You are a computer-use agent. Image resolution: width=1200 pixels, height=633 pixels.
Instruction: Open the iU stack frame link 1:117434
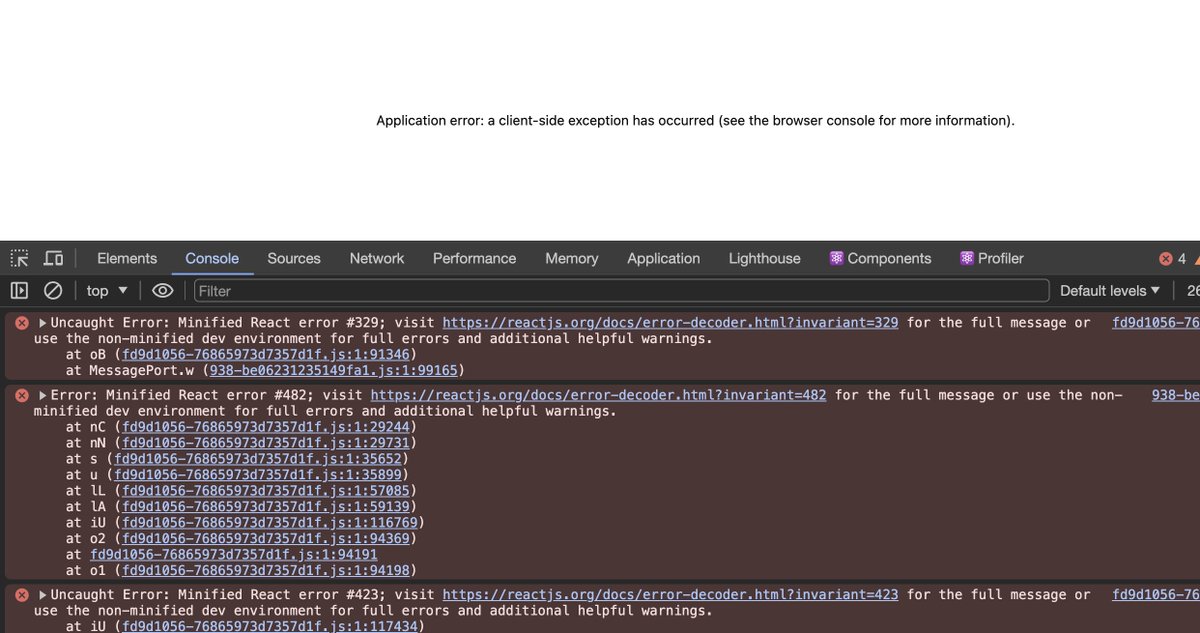269,627
